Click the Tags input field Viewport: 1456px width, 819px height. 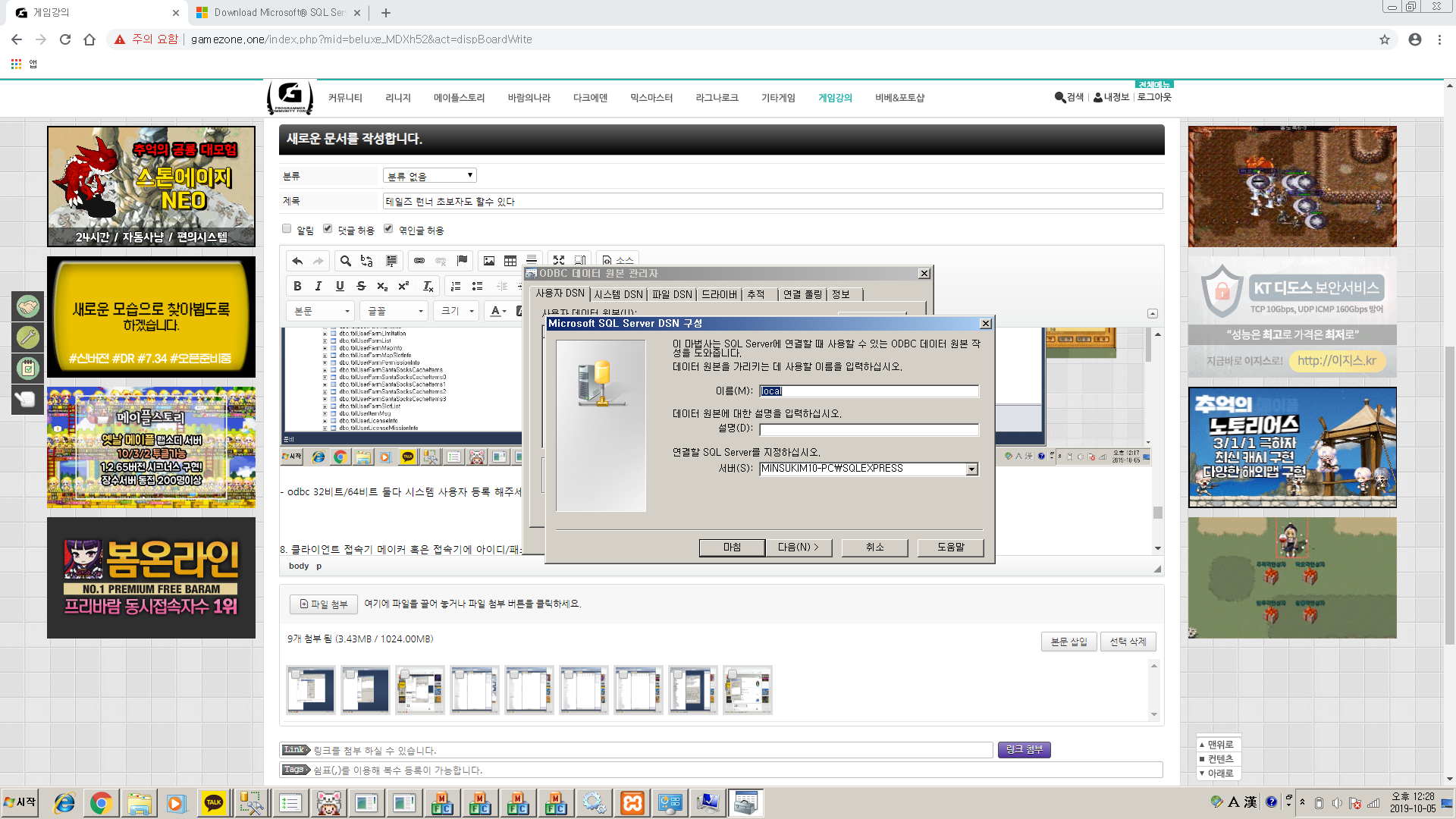(x=720, y=770)
